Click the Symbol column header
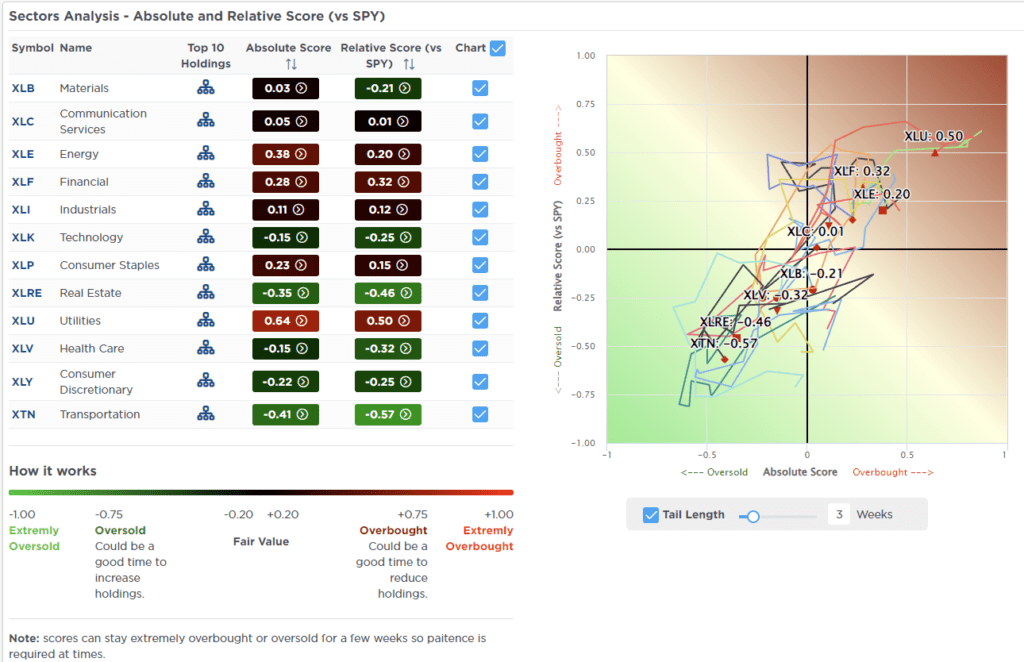The image size is (1024, 662). coord(32,48)
